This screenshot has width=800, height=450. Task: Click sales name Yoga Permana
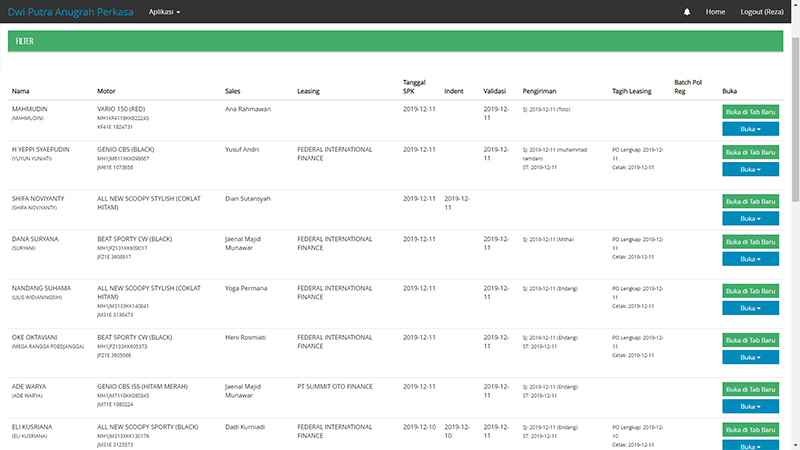(x=246, y=288)
